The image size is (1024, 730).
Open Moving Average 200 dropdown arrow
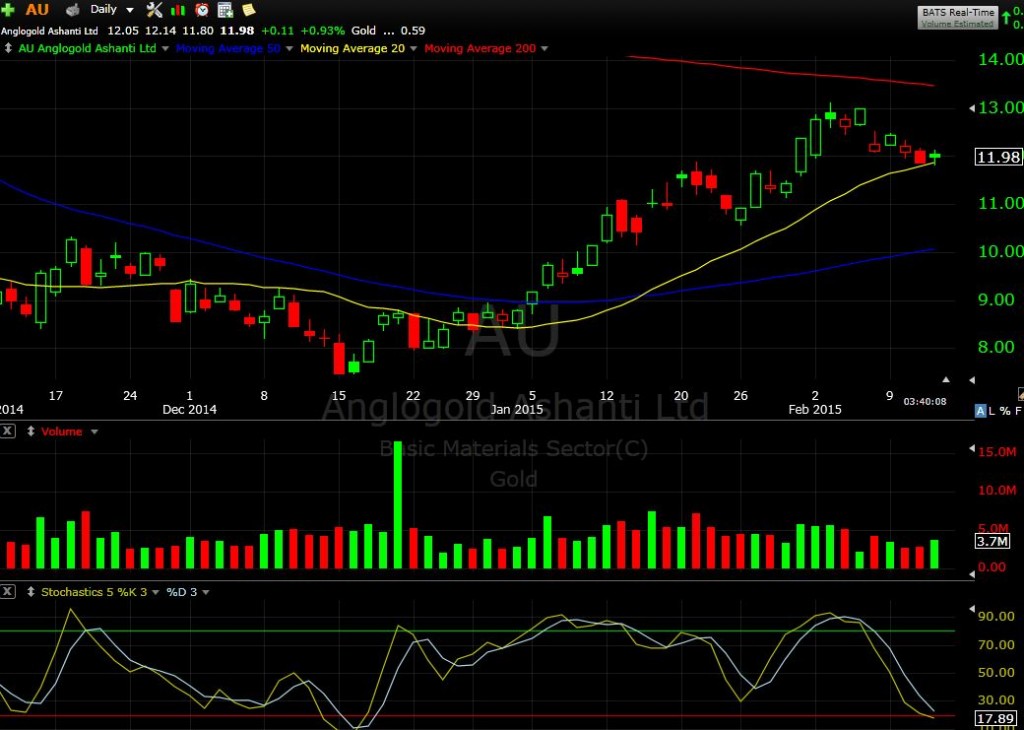pos(545,48)
